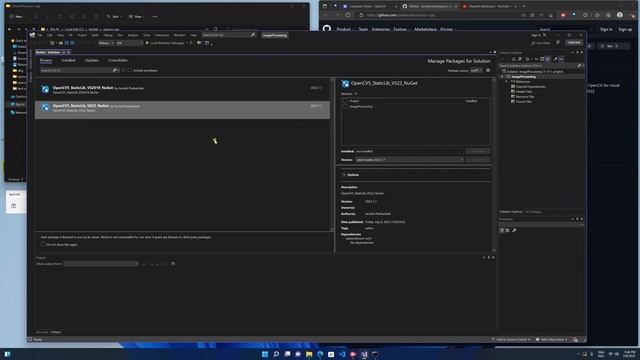Open Search on the Windows taskbar
640x360 pixels.
(276, 354)
